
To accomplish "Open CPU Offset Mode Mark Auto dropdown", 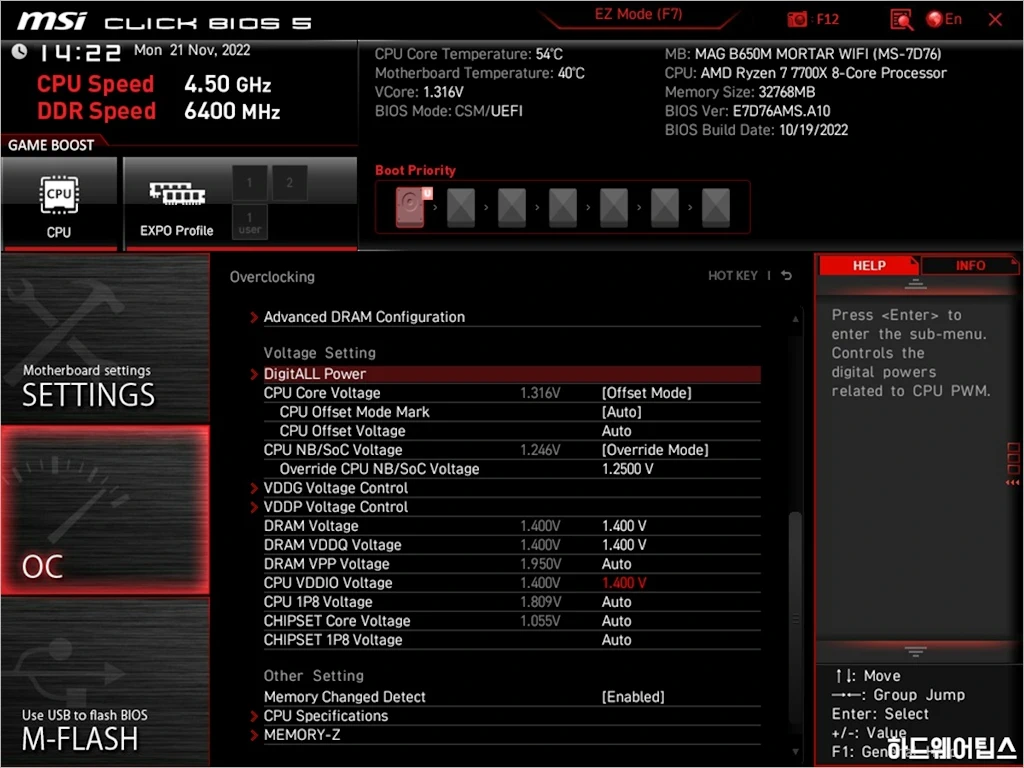I will [x=621, y=412].
